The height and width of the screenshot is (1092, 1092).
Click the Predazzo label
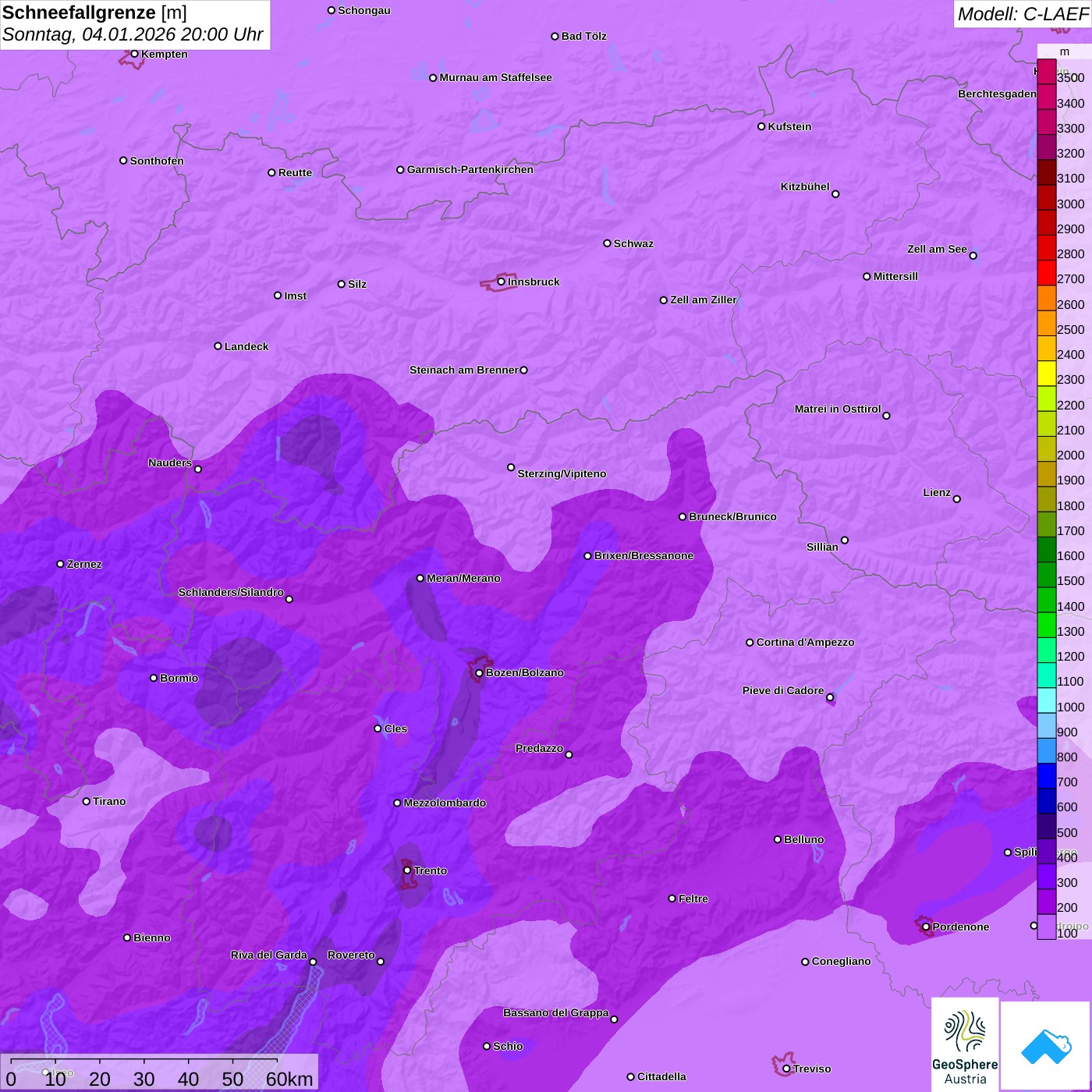point(539,748)
